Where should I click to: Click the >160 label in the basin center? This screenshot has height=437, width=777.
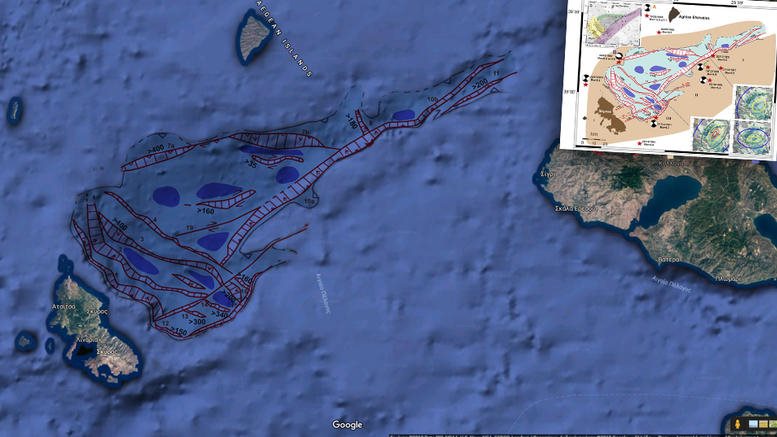pyautogui.click(x=205, y=211)
